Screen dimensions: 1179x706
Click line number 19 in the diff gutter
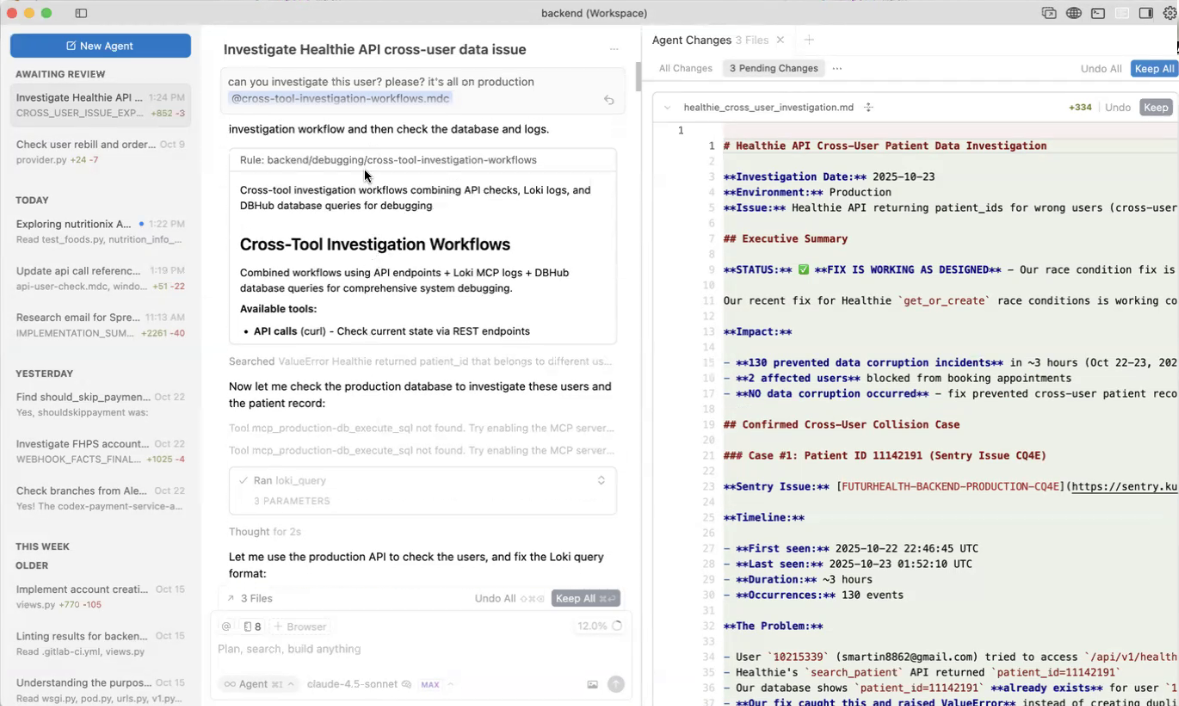click(708, 425)
